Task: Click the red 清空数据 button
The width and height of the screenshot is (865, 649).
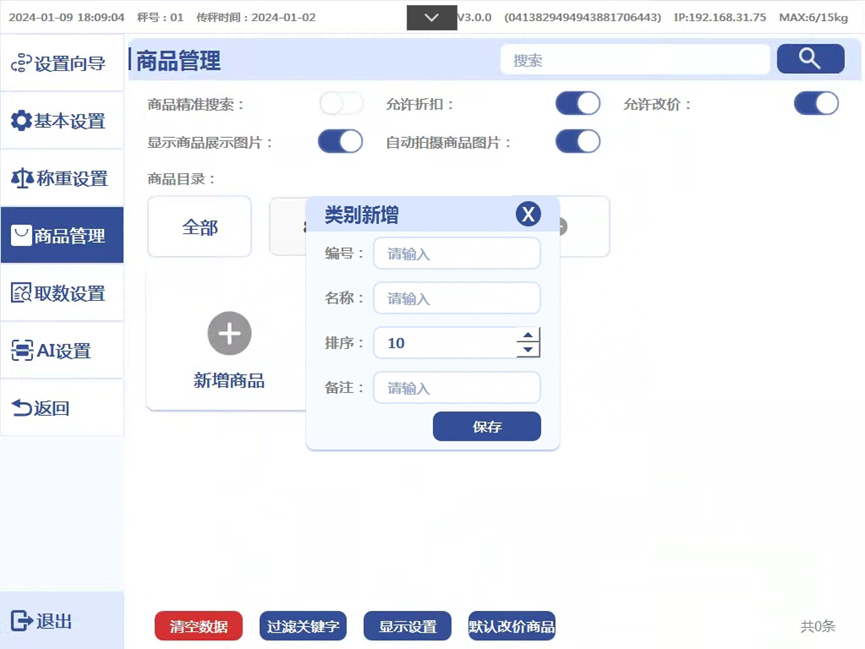Action: tap(198, 626)
